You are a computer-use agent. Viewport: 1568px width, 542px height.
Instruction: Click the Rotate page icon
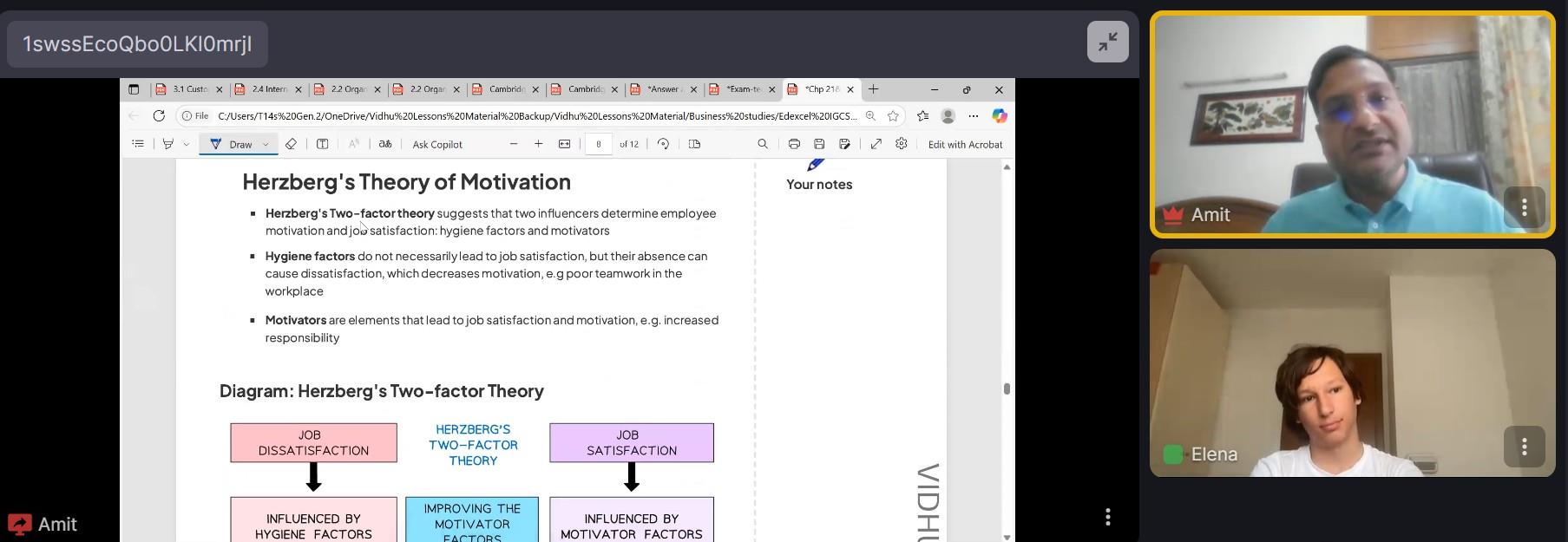(663, 144)
